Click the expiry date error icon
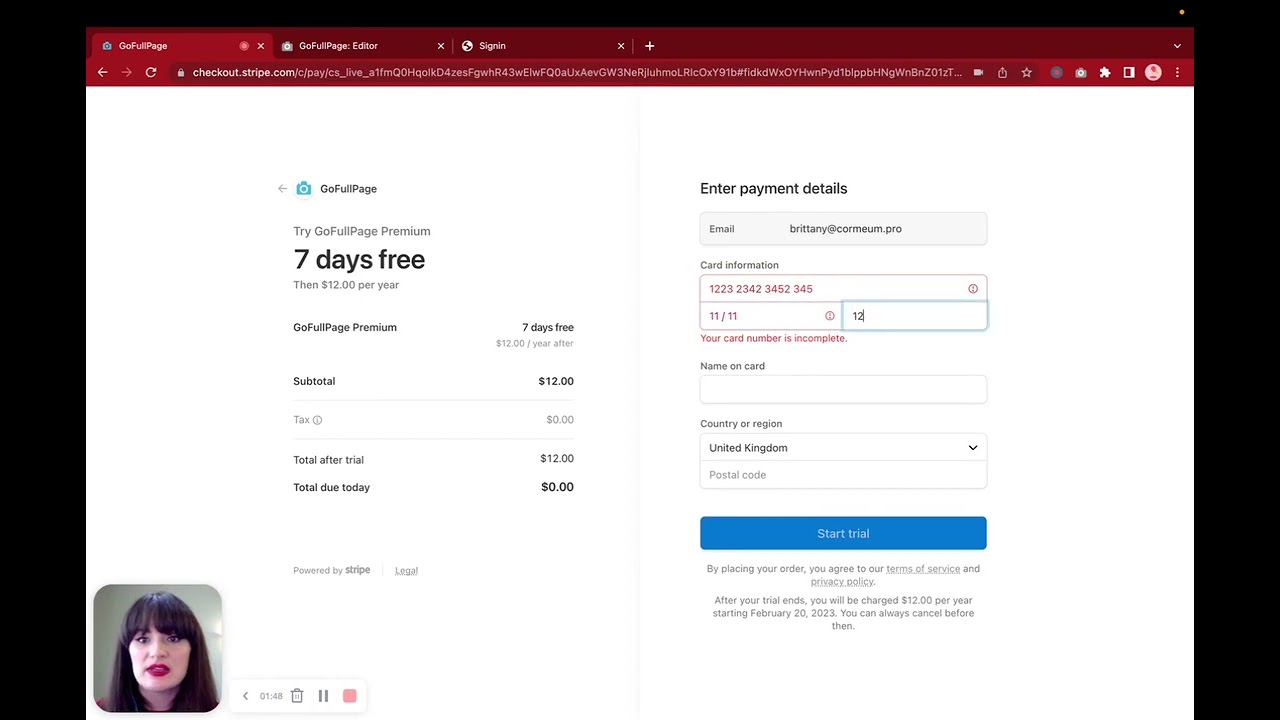This screenshot has height=720, width=1280. tap(830, 316)
